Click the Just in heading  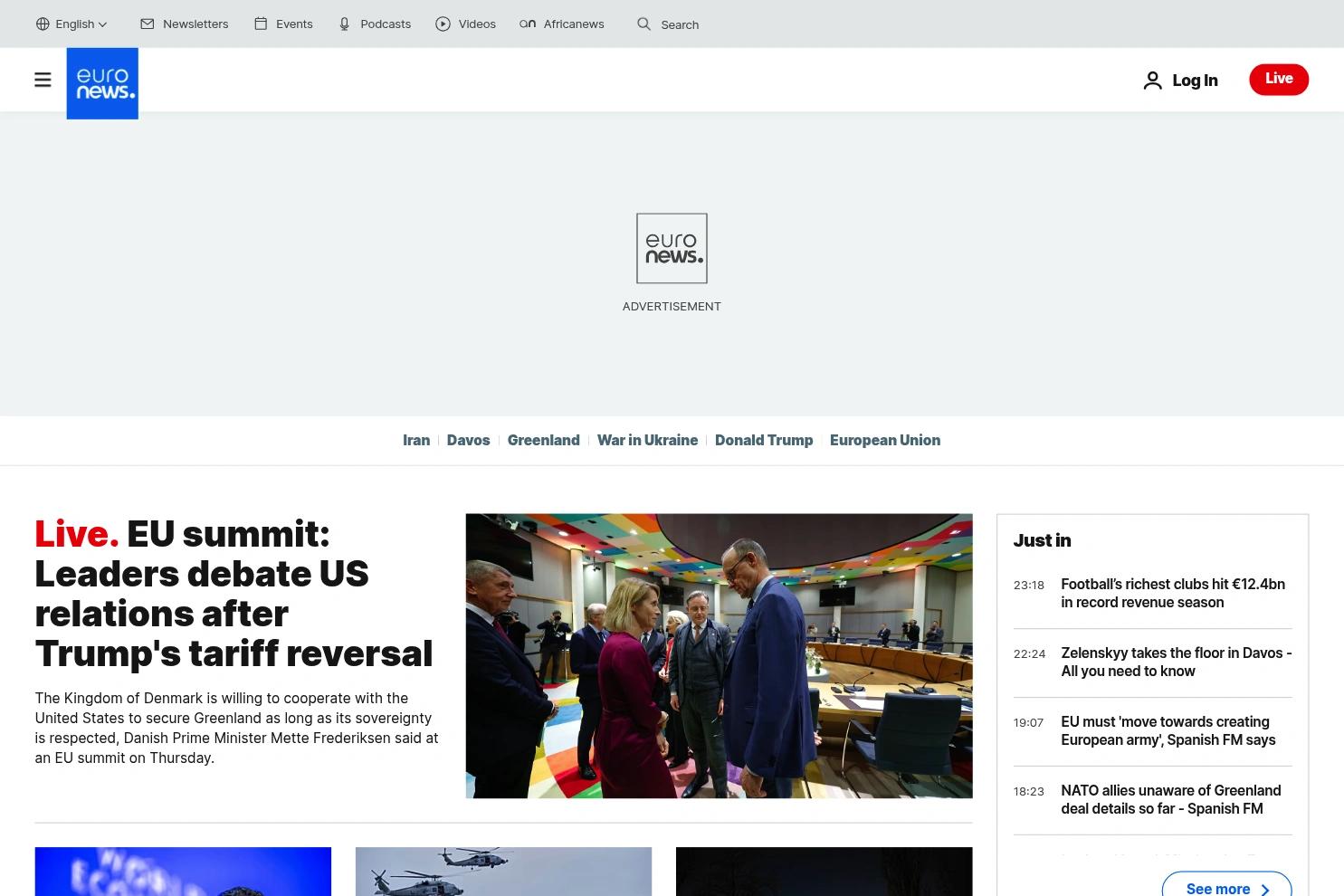pyautogui.click(x=1042, y=540)
